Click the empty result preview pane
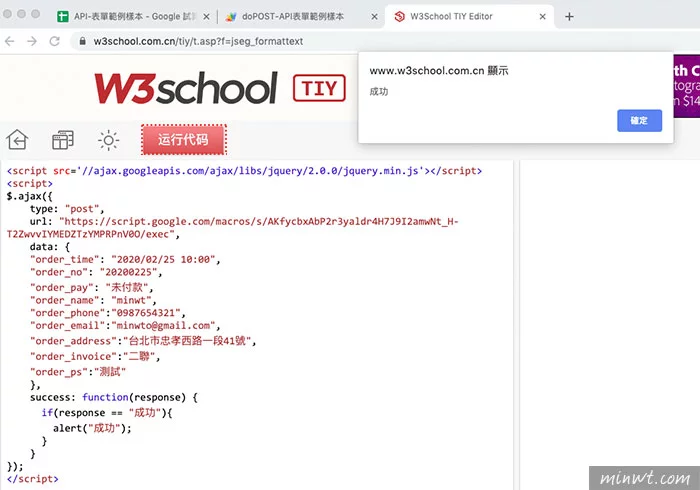The height and width of the screenshot is (490, 700). [610, 325]
